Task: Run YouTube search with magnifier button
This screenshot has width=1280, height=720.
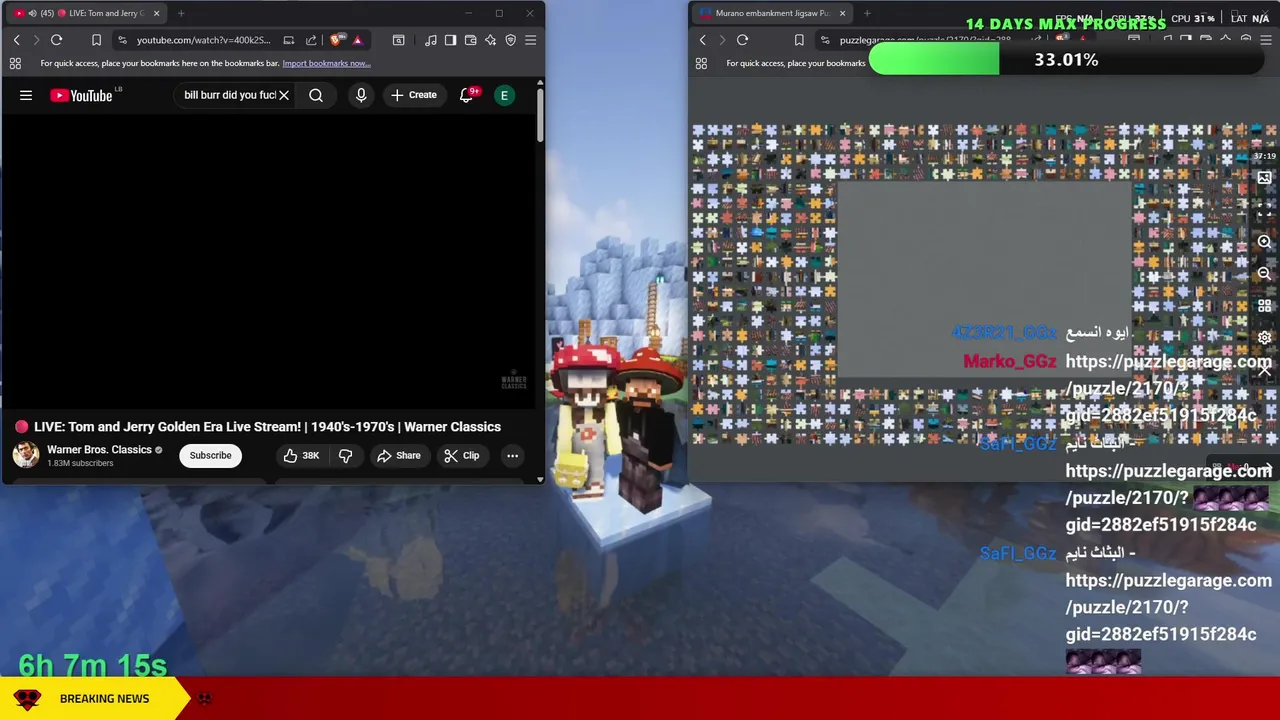Action: coord(316,95)
